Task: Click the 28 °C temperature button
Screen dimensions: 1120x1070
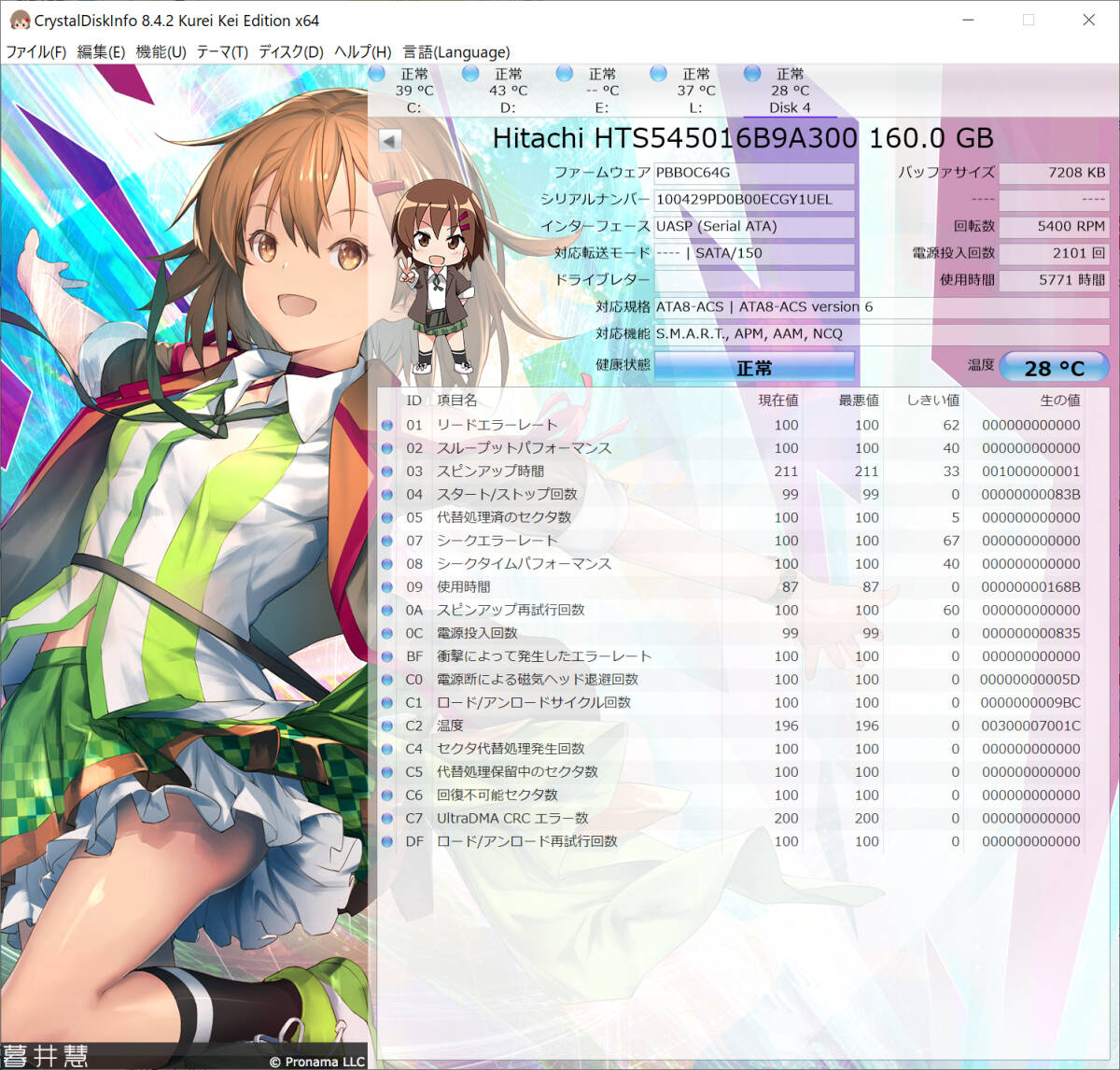Action: pyautogui.click(x=1054, y=367)
